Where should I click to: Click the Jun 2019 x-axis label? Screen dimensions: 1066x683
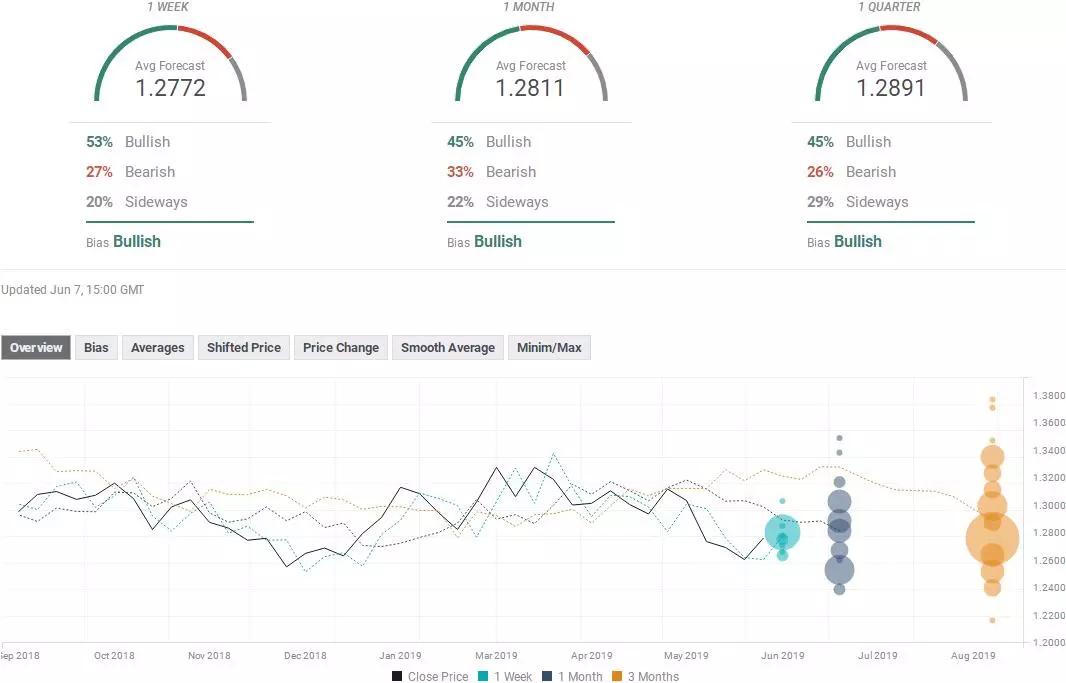click(x=783, y=656)
